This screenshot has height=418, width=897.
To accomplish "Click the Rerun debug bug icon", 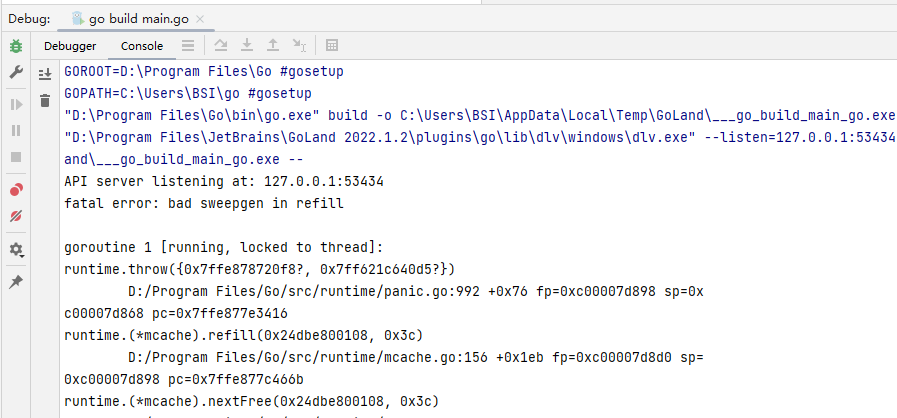I will pyautogui.click(x=16, y=46).
